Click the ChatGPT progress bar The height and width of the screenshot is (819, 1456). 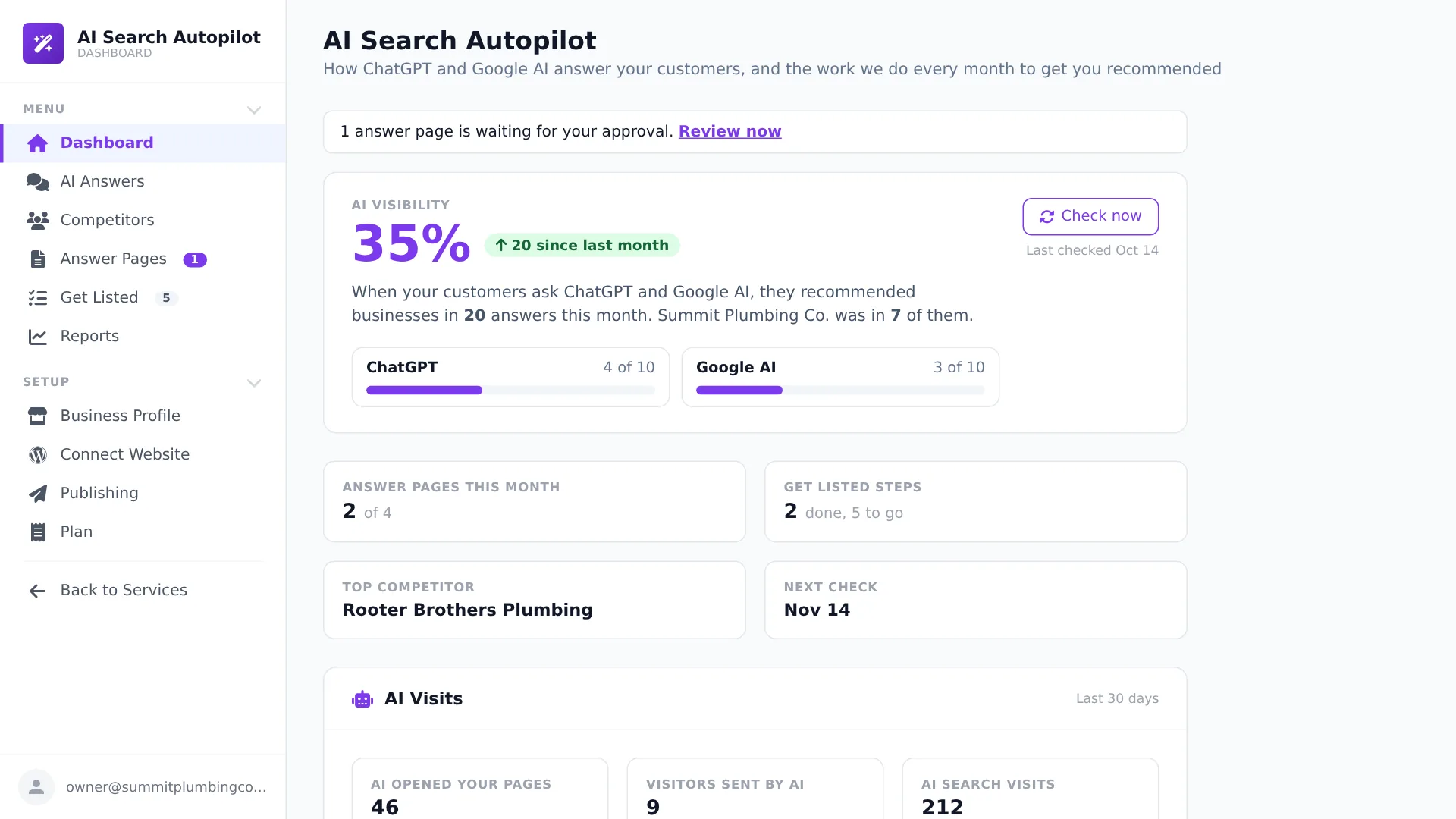[x=510, y=391]
